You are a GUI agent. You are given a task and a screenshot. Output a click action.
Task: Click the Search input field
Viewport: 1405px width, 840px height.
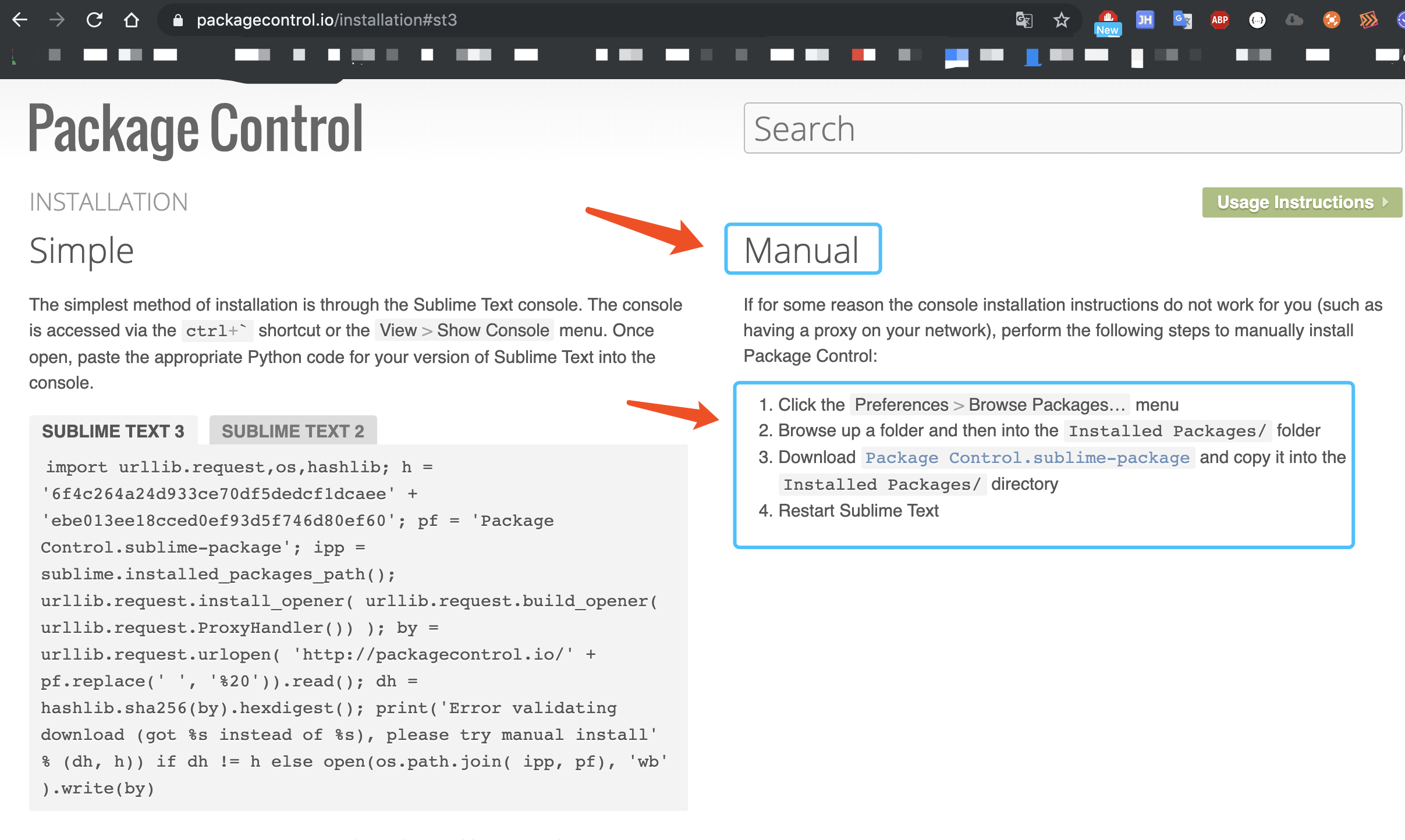[x=1072, y=127]
